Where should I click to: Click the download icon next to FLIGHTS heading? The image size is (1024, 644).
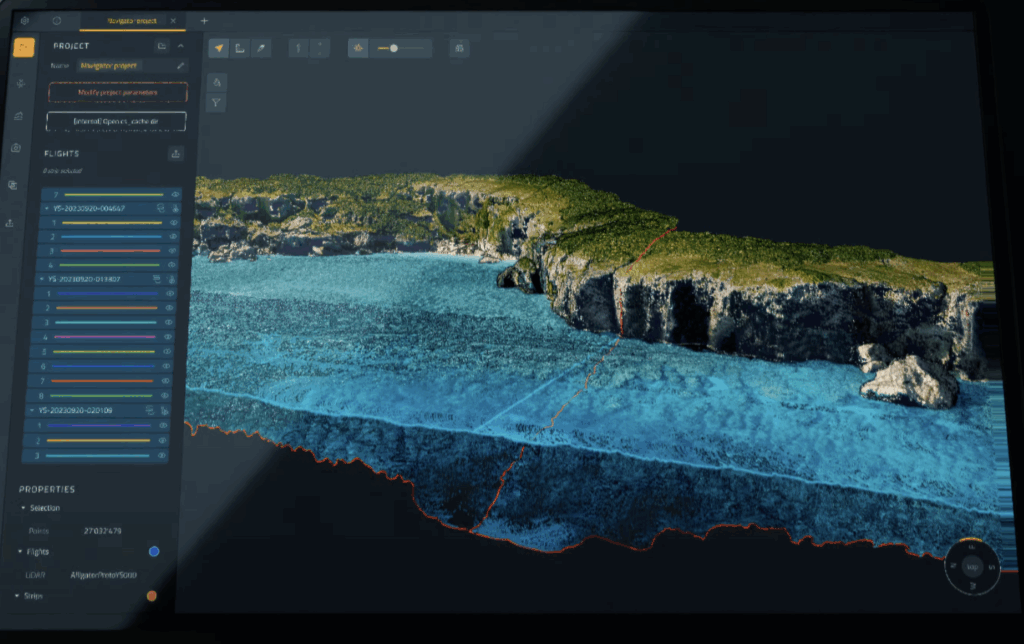(x=175, y=152)
